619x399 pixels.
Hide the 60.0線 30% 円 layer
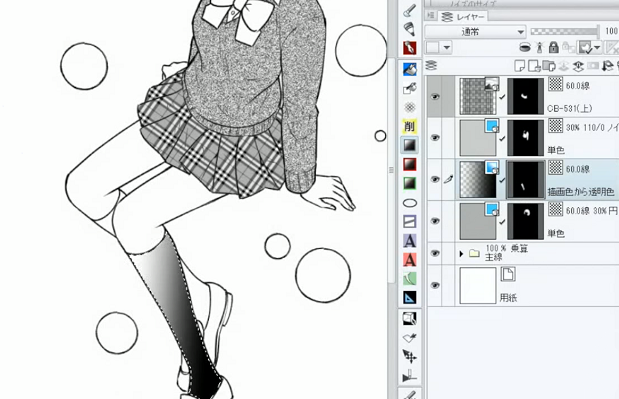click(435, 221)
